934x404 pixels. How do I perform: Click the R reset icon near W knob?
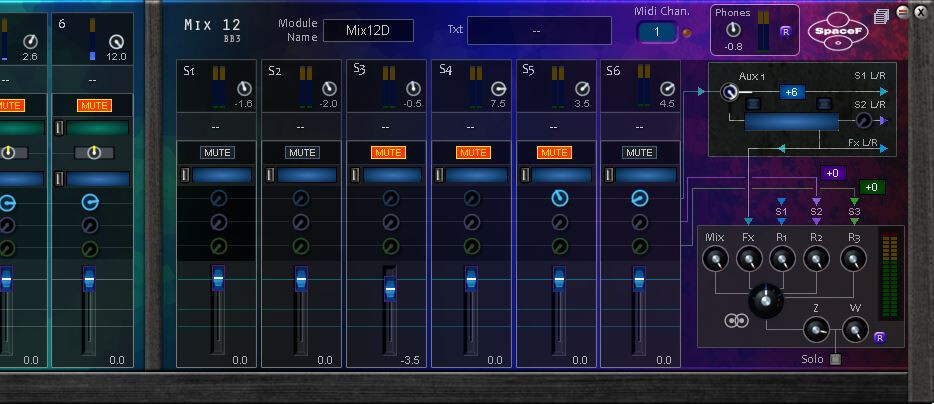point(879,338)
